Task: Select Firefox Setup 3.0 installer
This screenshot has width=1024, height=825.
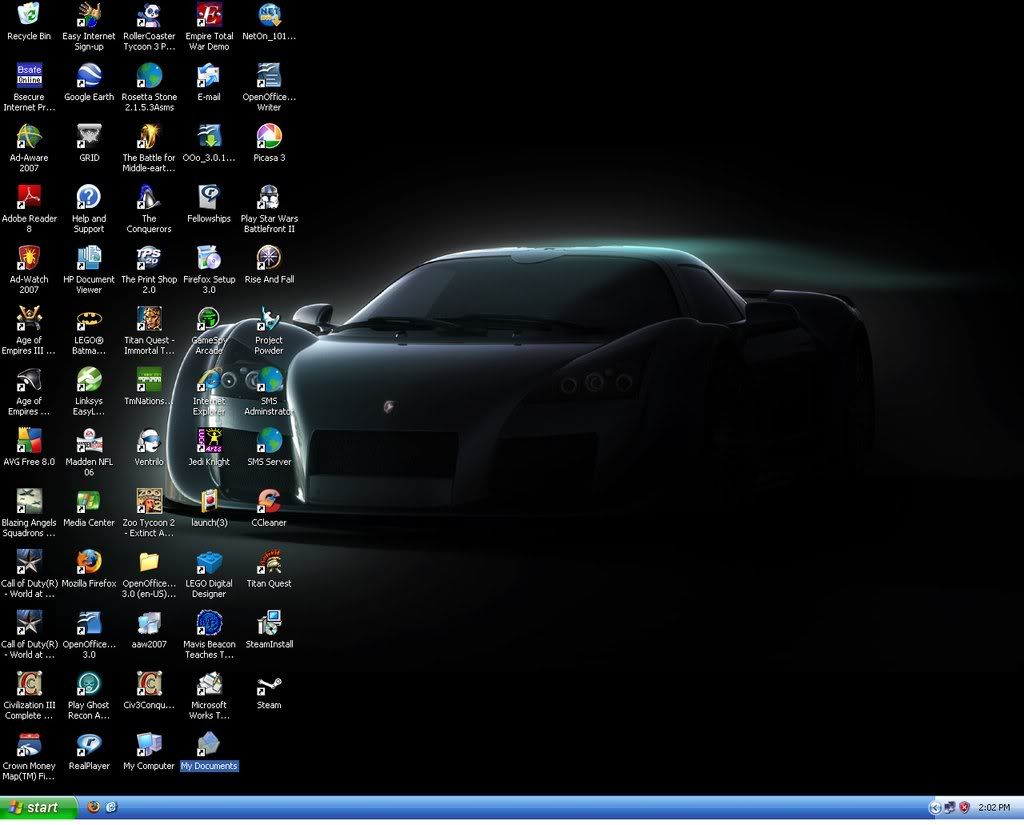Action: point(209,258)
